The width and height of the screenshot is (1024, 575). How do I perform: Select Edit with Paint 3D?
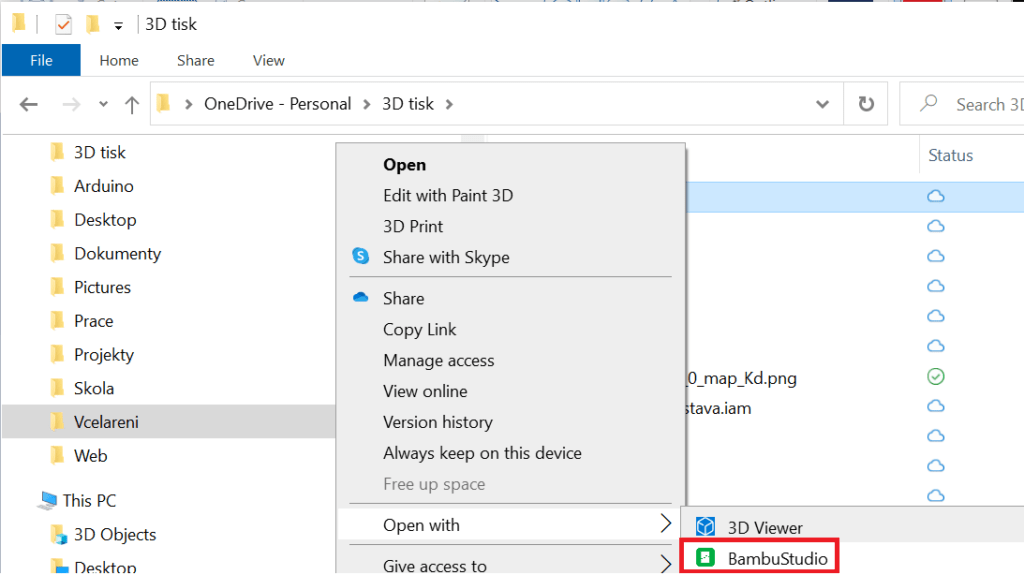448,195
